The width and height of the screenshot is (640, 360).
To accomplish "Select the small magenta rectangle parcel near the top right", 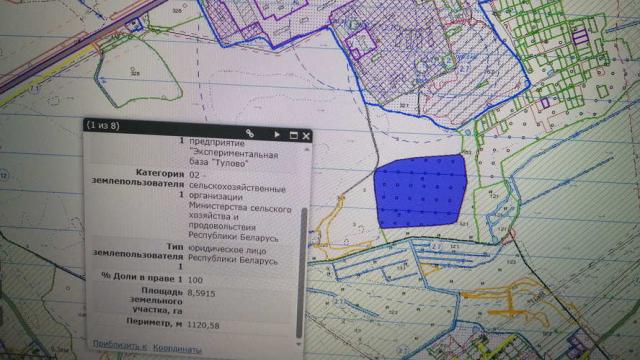I will [x=580, y=37].
